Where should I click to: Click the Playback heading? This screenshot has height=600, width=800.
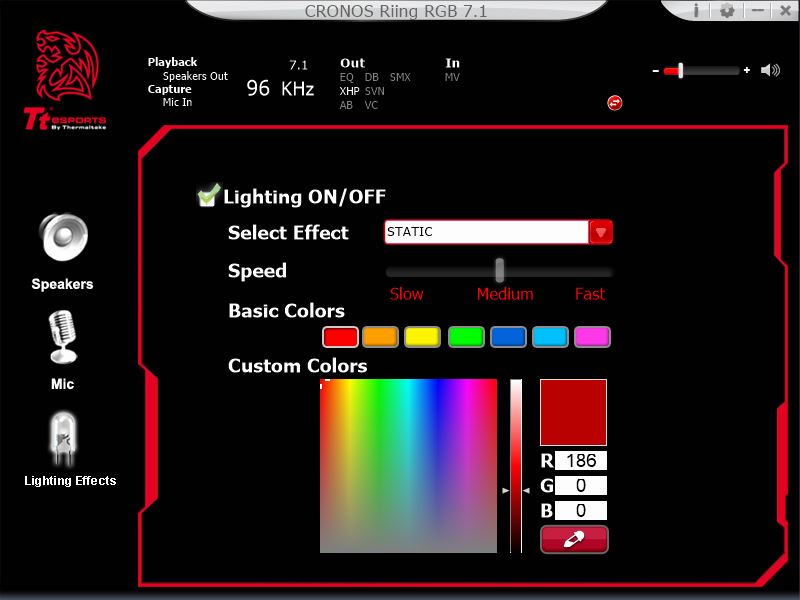pos(172,62)
